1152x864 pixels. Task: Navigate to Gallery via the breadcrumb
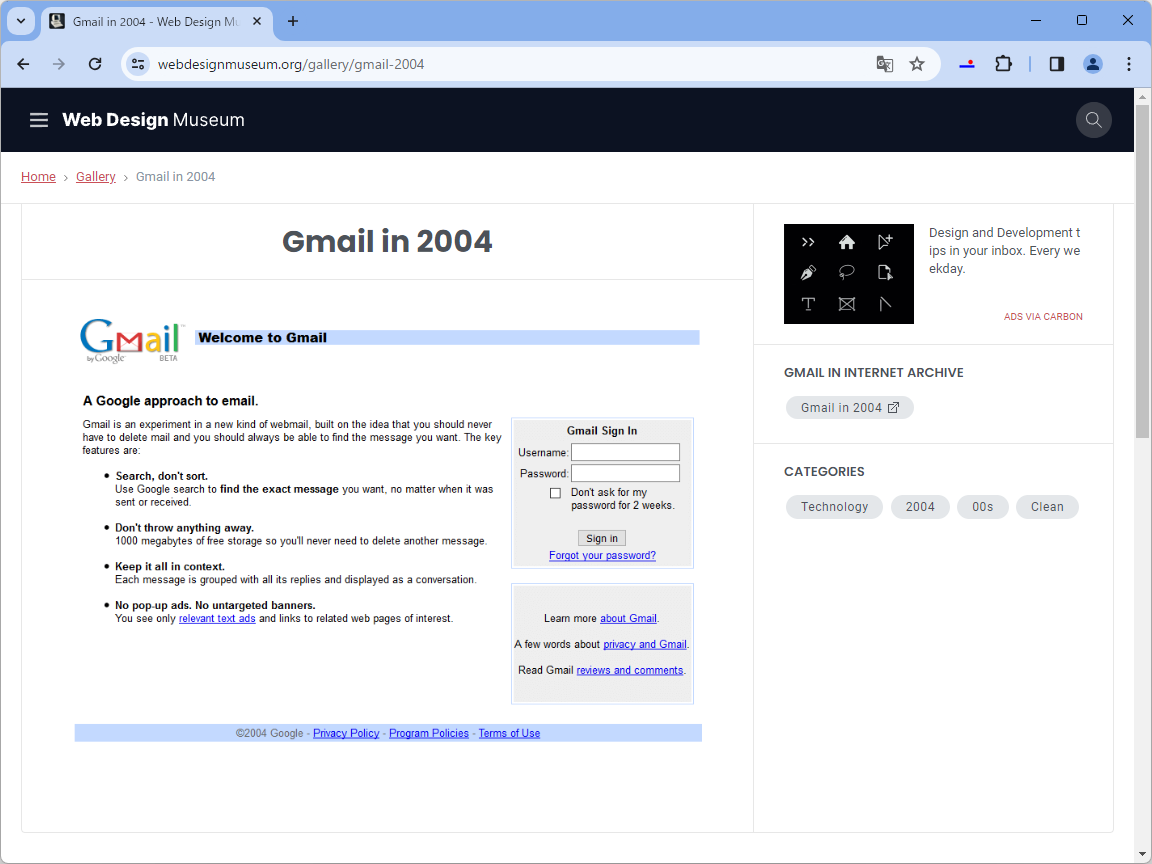pos(95,176)
